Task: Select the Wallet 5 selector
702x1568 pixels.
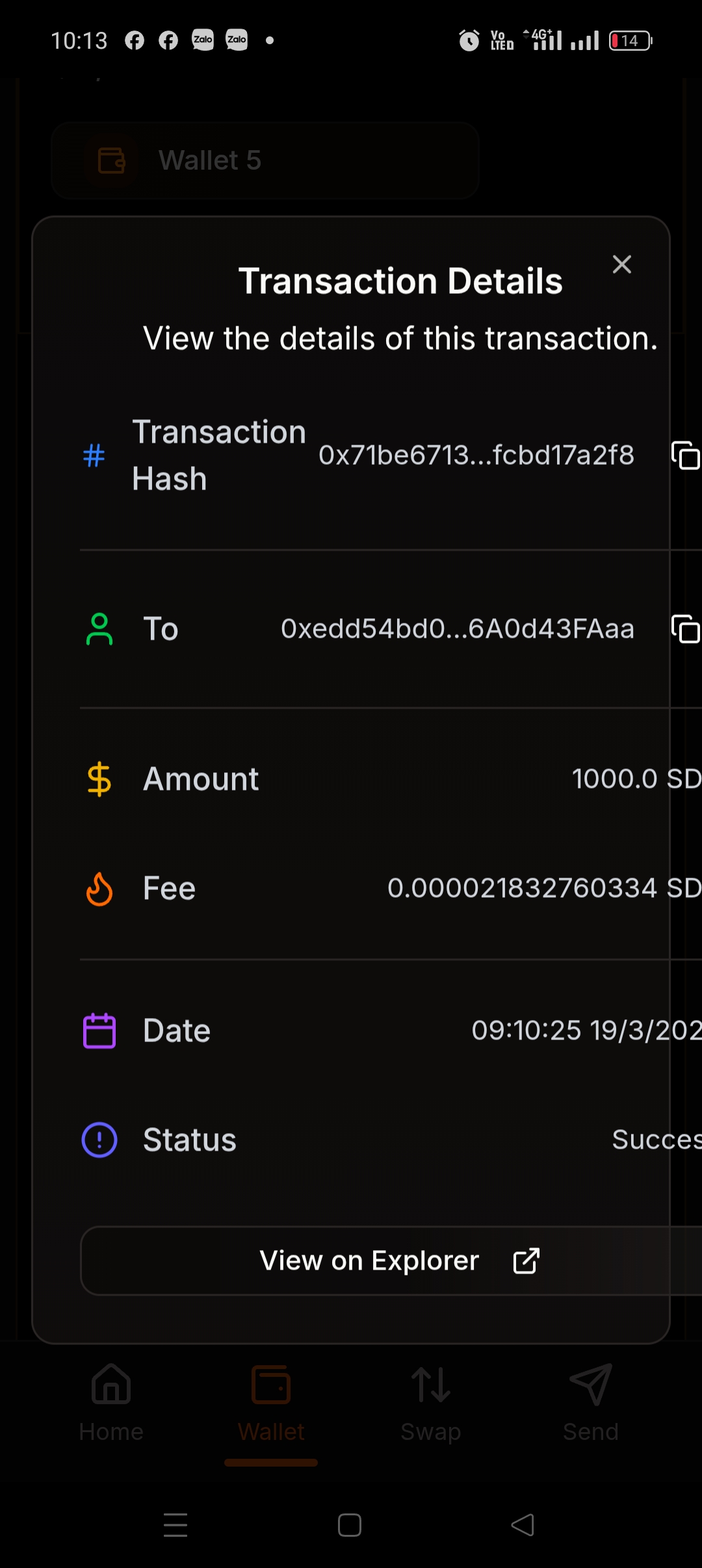Action: click(265, 161)
